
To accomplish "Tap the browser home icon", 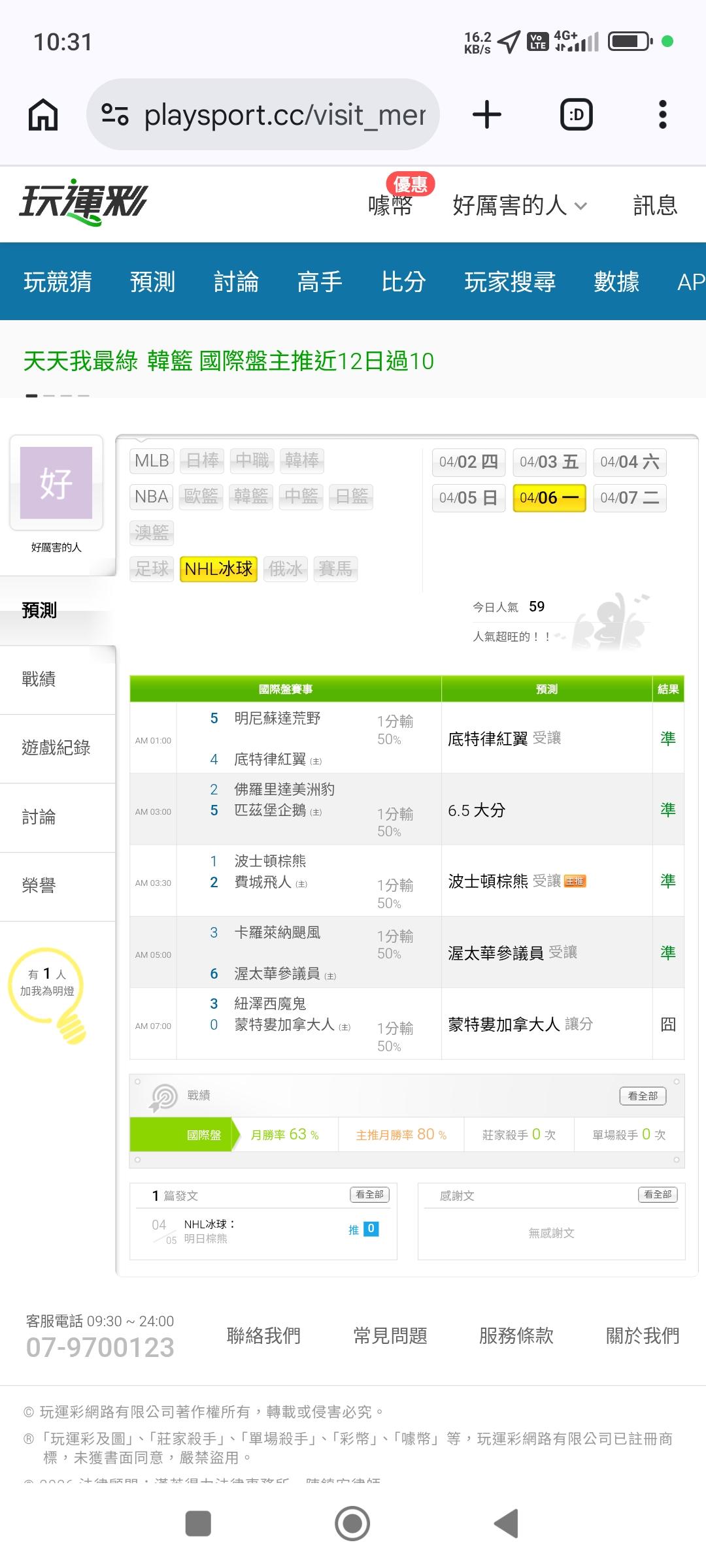I will click(x=43, y=115).
